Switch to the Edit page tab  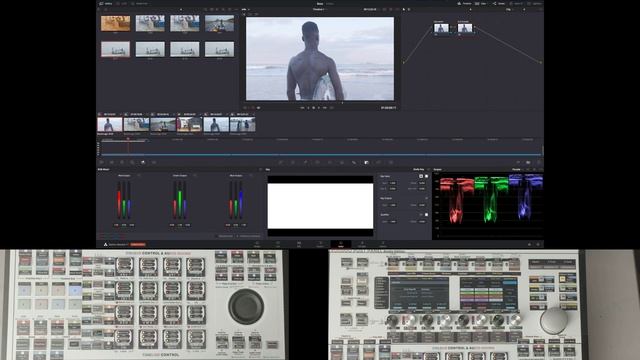coord(299,244)
